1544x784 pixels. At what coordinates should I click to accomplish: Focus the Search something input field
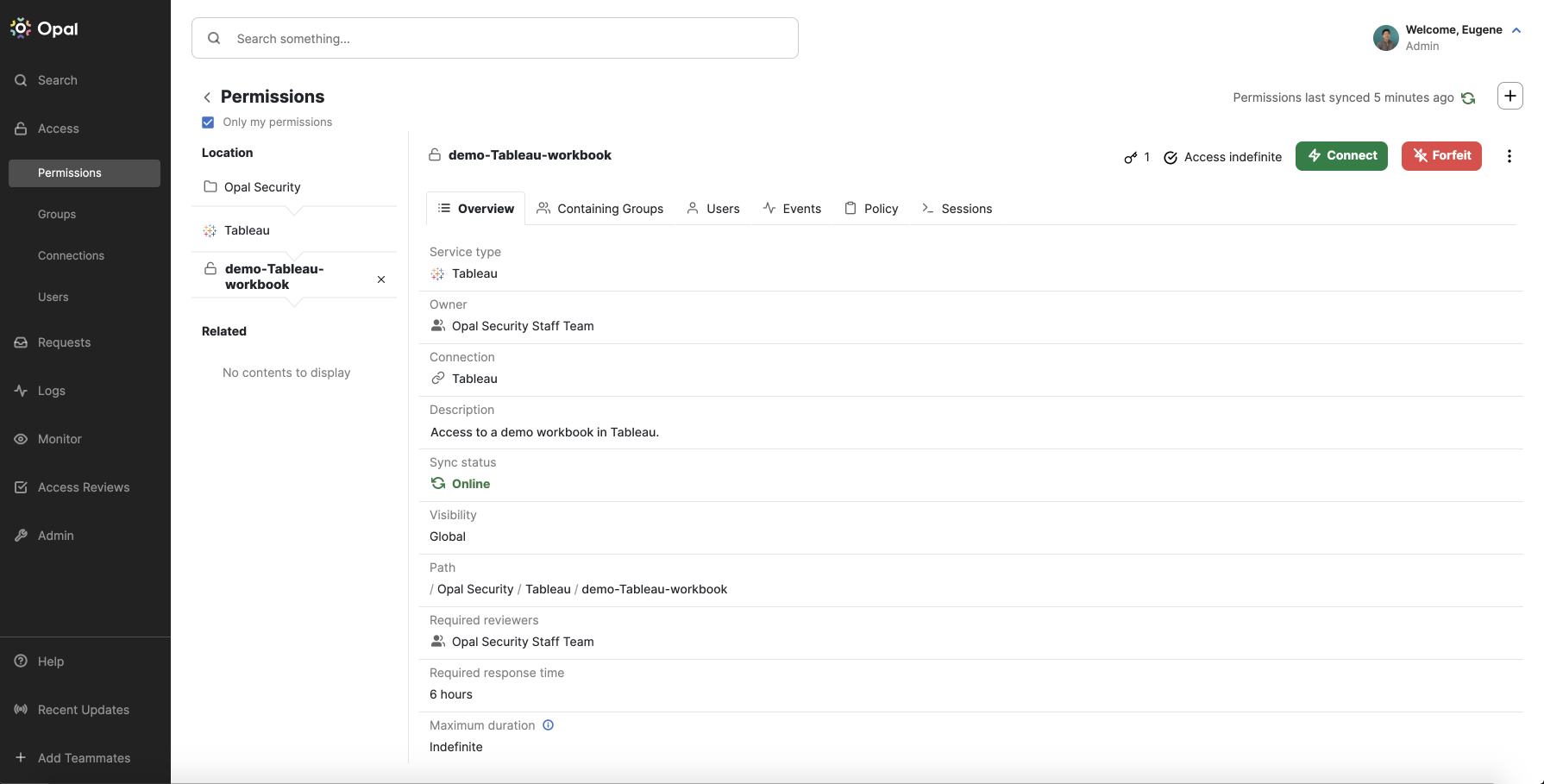(495, 38)
